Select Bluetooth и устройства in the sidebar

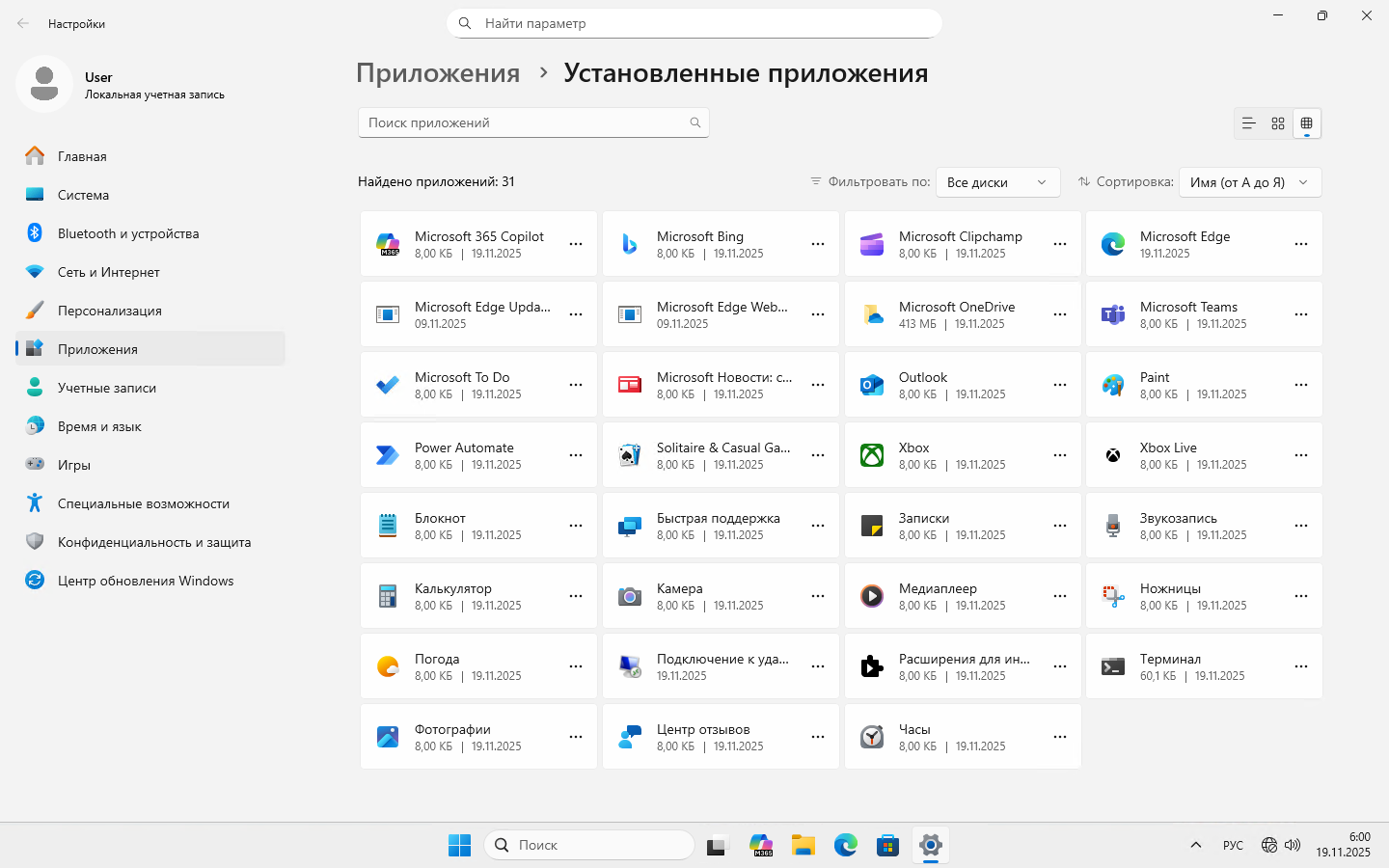[x=128, y=233]
